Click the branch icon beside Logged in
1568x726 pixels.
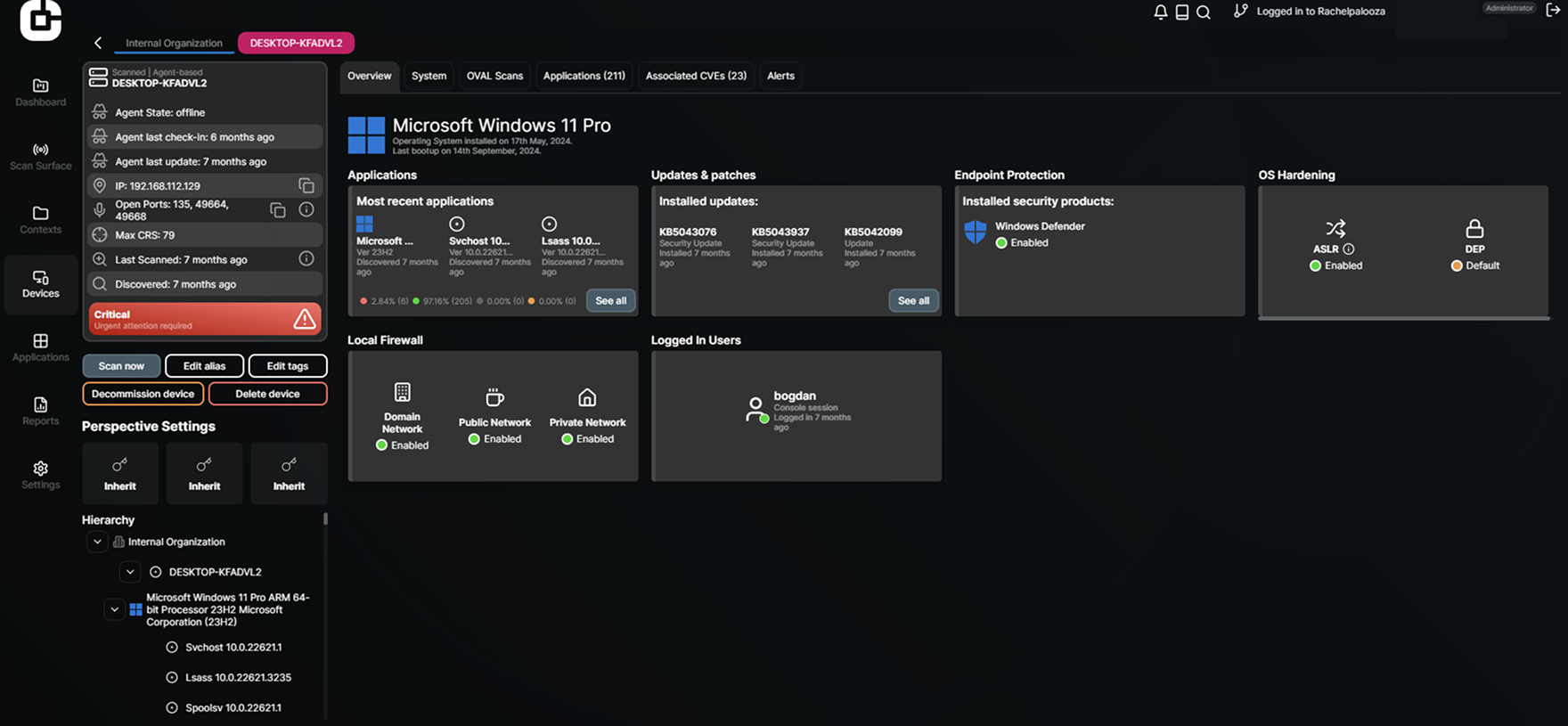coord(1240,11)
